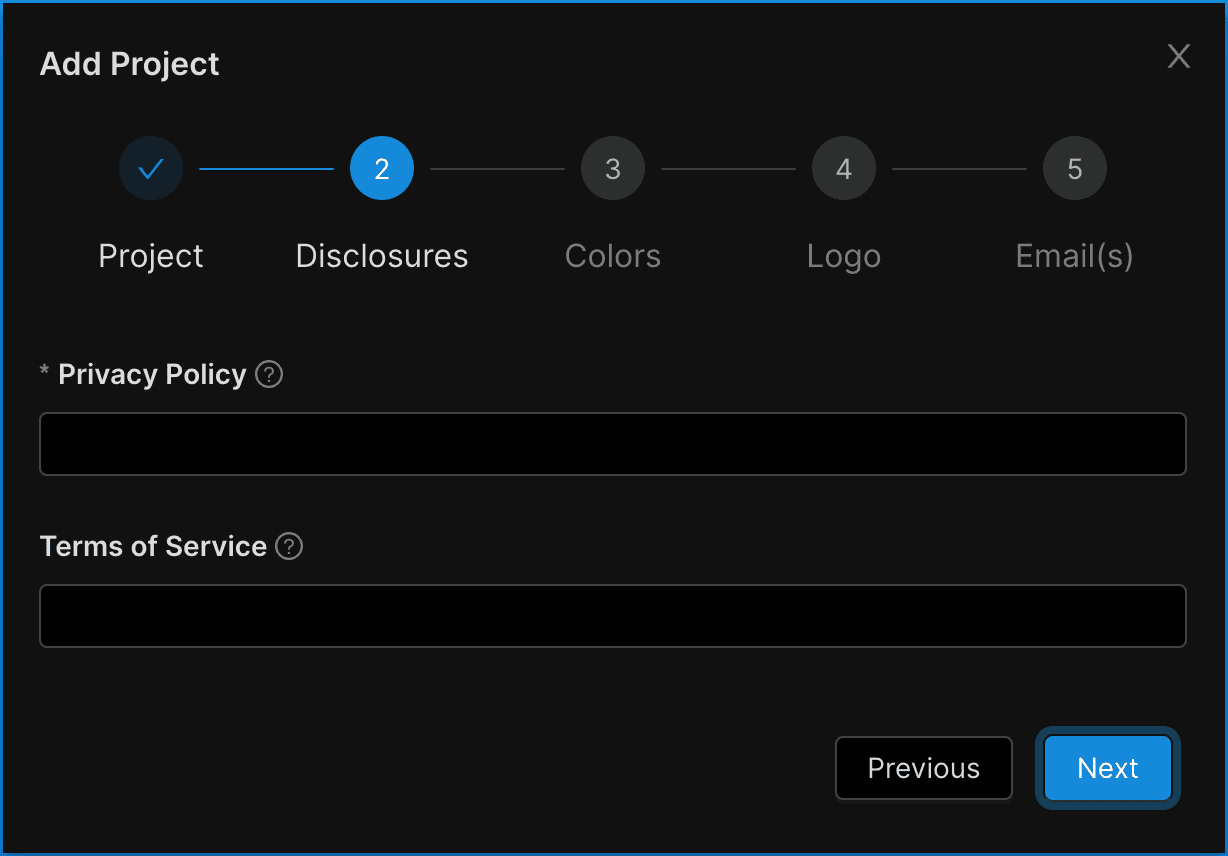Select the Disclosures step label
The image size is (1228, 856).
click(382, 256)
